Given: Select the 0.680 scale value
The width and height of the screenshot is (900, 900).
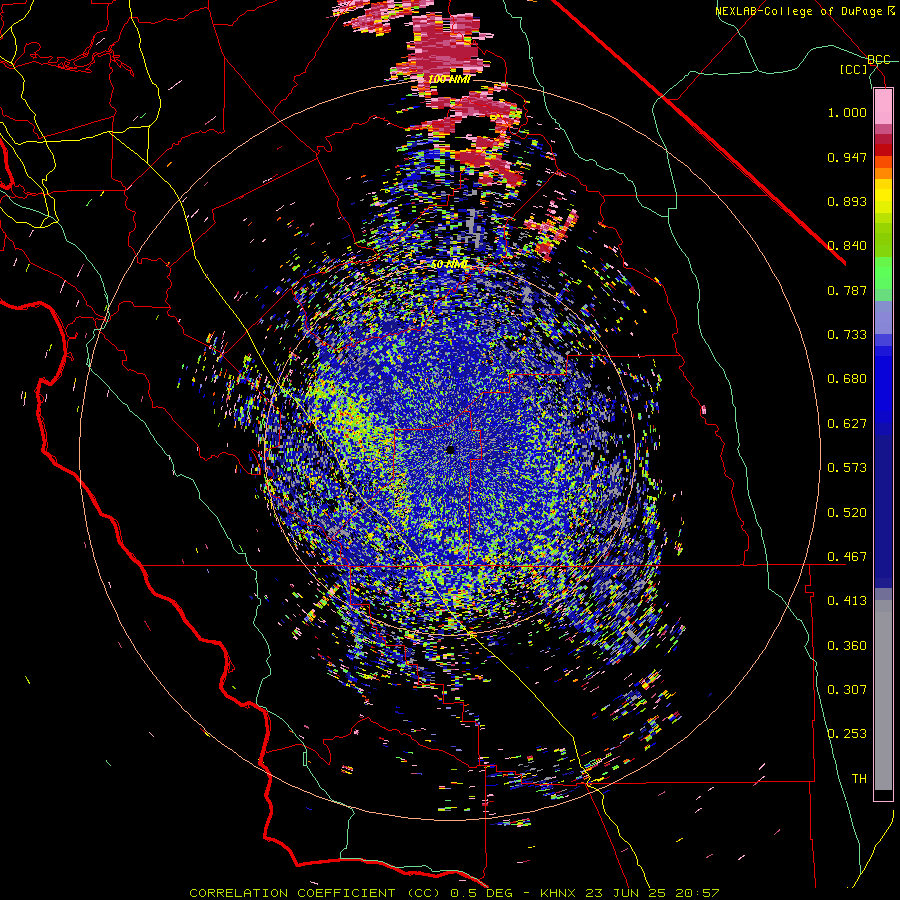Looking at the screenshot, I should click(847, 379).
